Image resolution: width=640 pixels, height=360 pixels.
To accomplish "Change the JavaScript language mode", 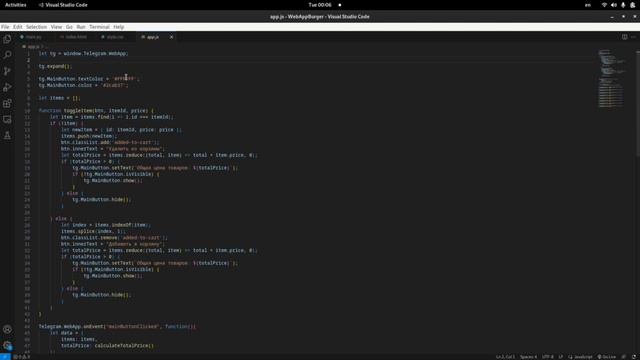I will tap(580, 357).
